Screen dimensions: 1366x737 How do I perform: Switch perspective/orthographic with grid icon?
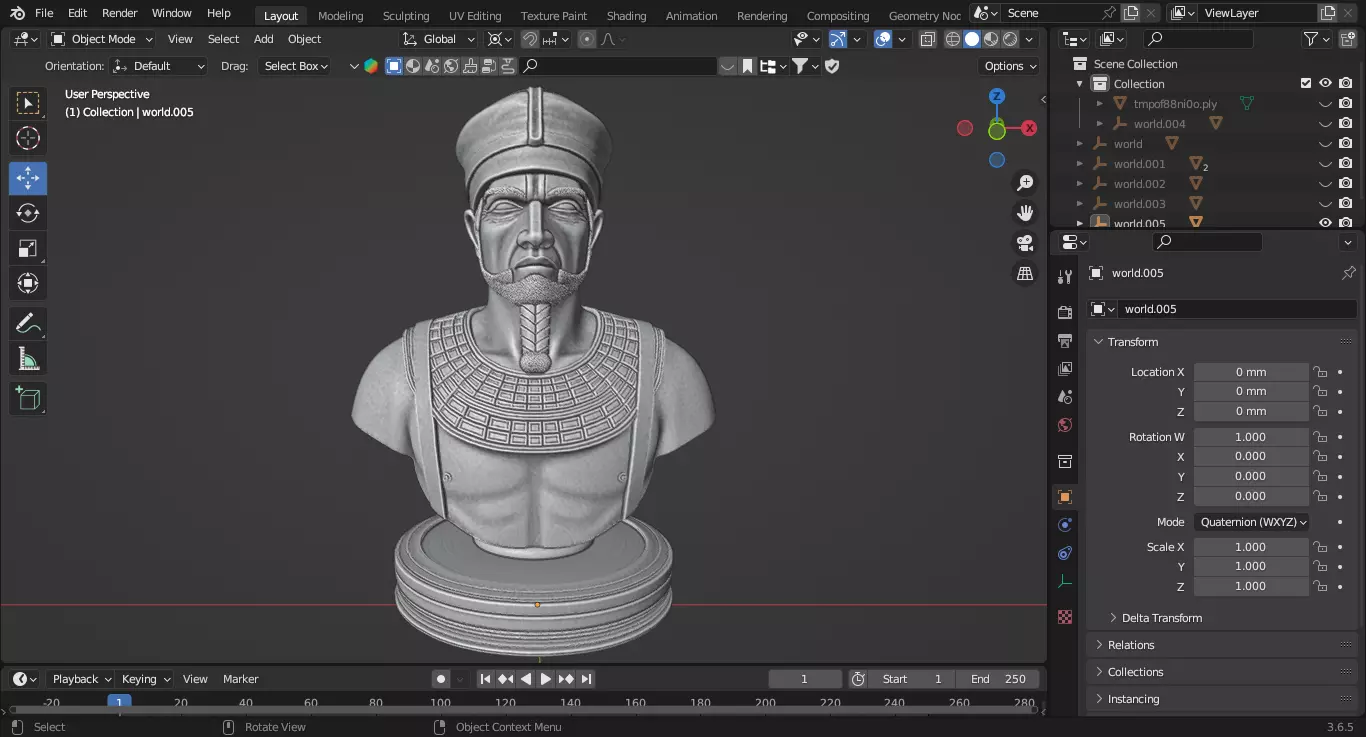(x=1025, y=273)
